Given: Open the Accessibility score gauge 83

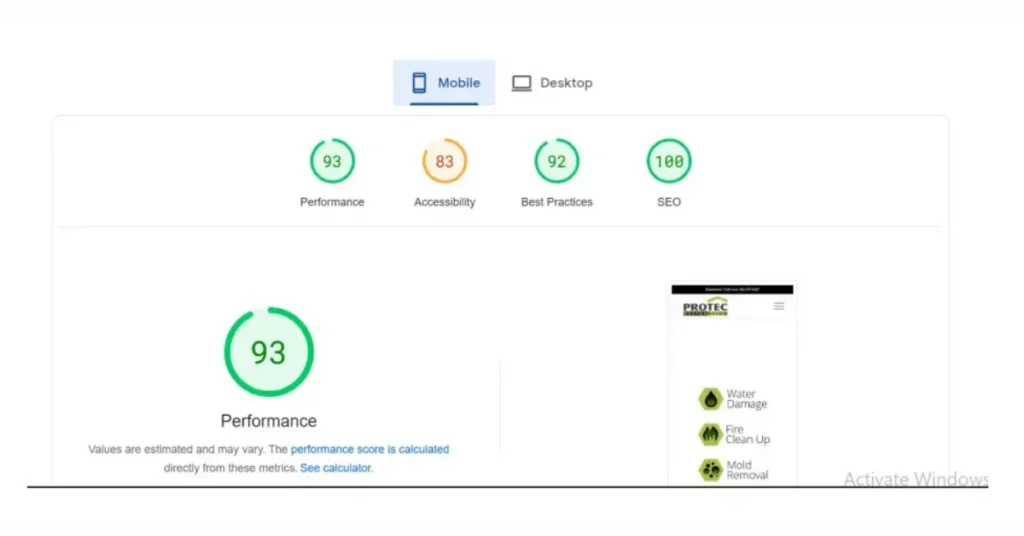Looking at the screenshot, I should tap(445, 161).
